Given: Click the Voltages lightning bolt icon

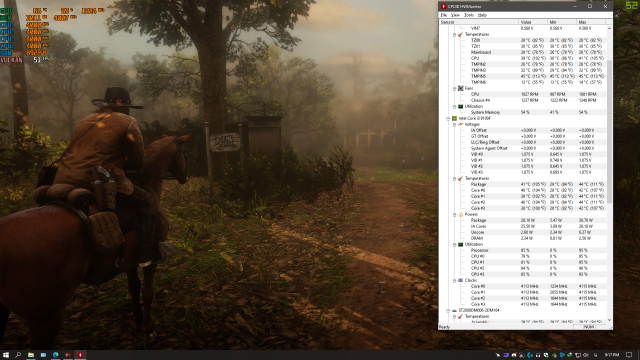Looking at the screenshot, I should click(x=460, y=124).
